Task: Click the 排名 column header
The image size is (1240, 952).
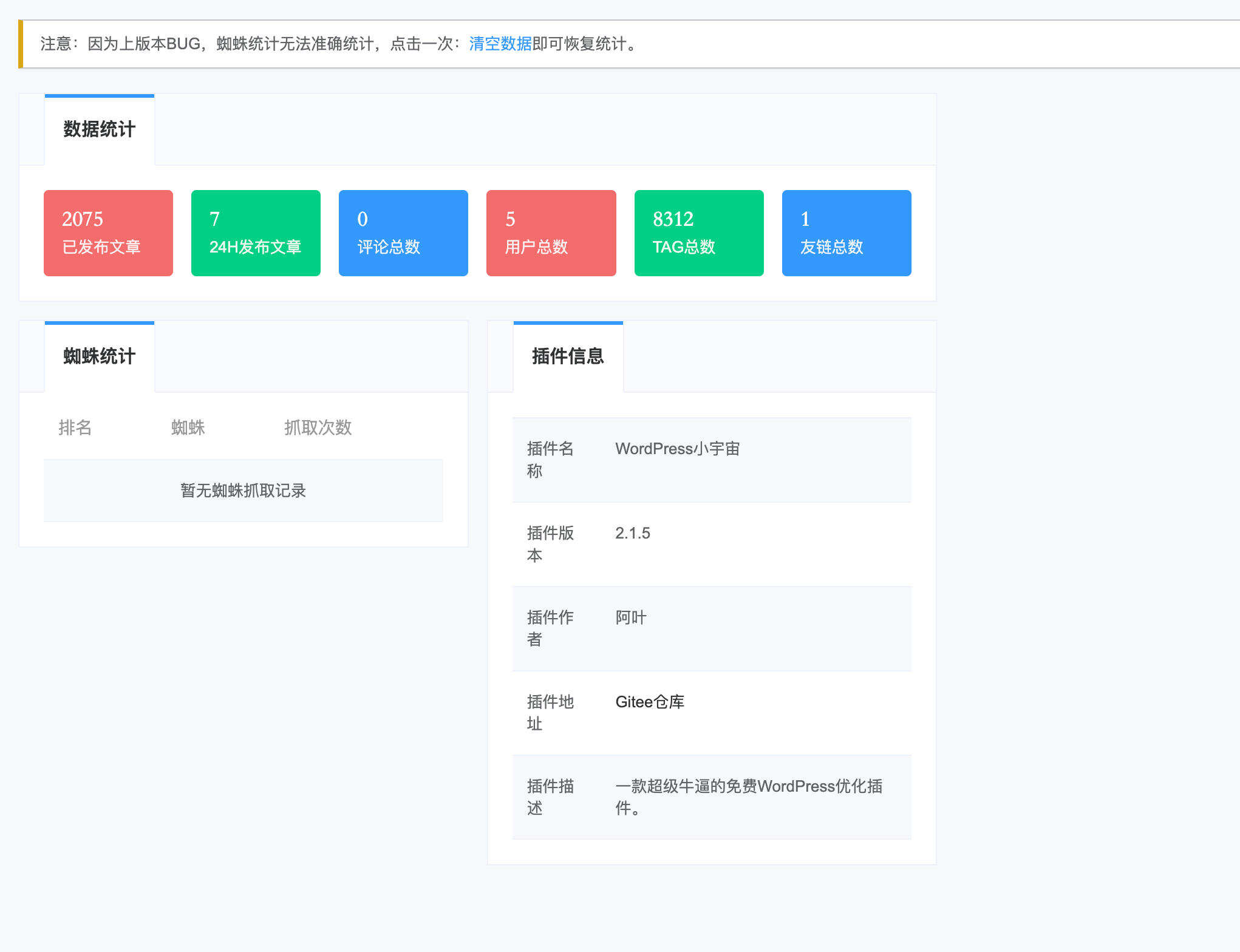Action: [75, 429]
